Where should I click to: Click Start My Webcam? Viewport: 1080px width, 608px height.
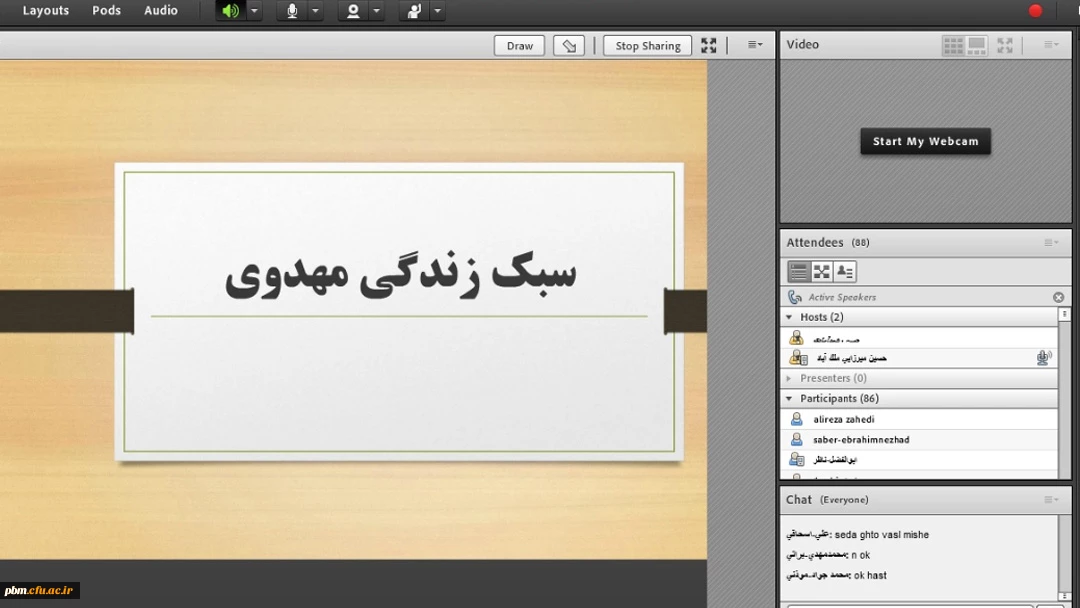[x=925, y=142]
